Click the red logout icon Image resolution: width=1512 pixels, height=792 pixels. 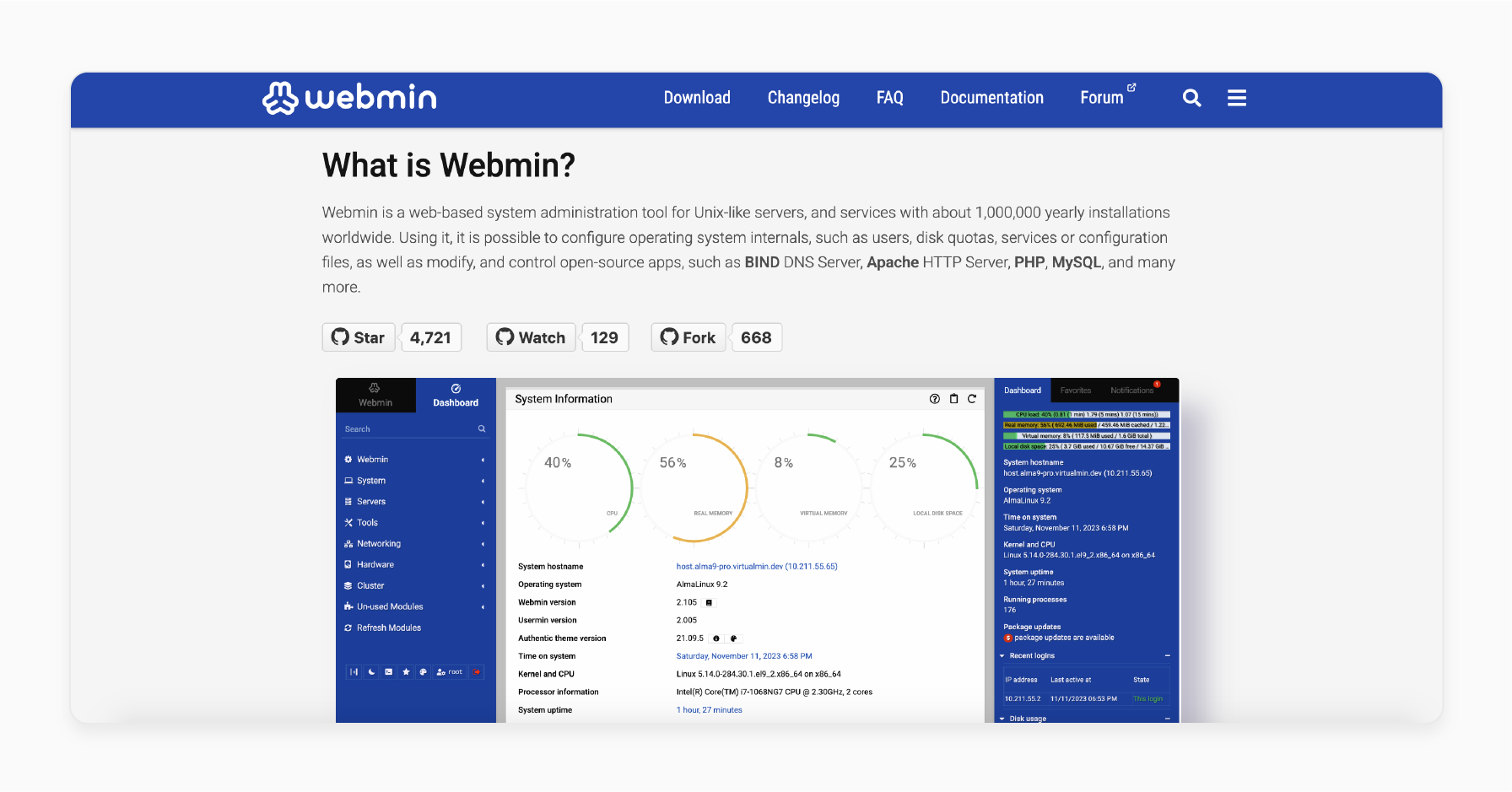[477, 672]
